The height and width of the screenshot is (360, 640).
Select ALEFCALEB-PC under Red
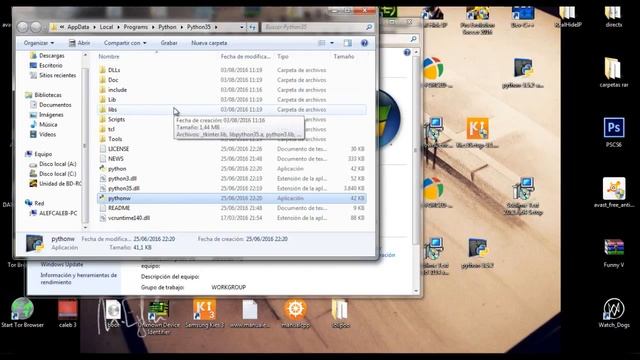(x=58, y=213)
